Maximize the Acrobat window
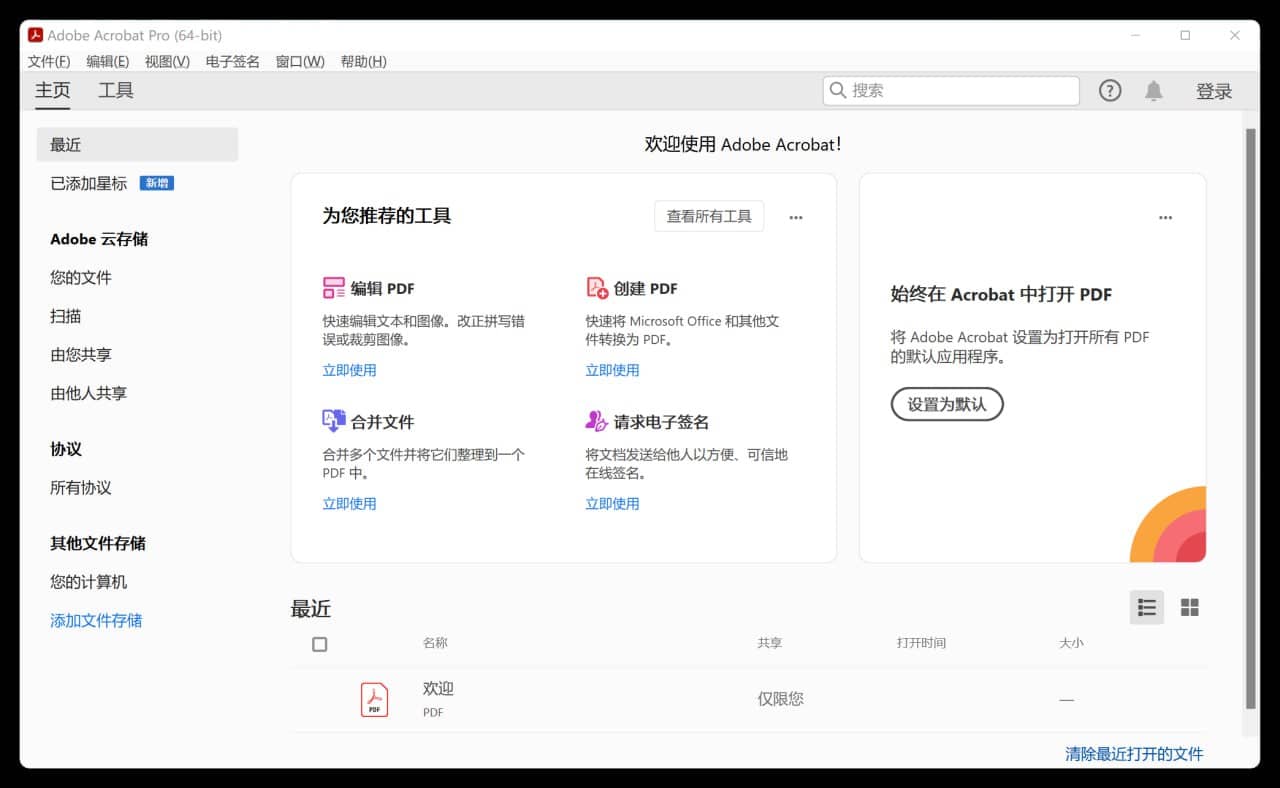The width and height of the screenshot is (1280, 788). tap(1185, 35)
